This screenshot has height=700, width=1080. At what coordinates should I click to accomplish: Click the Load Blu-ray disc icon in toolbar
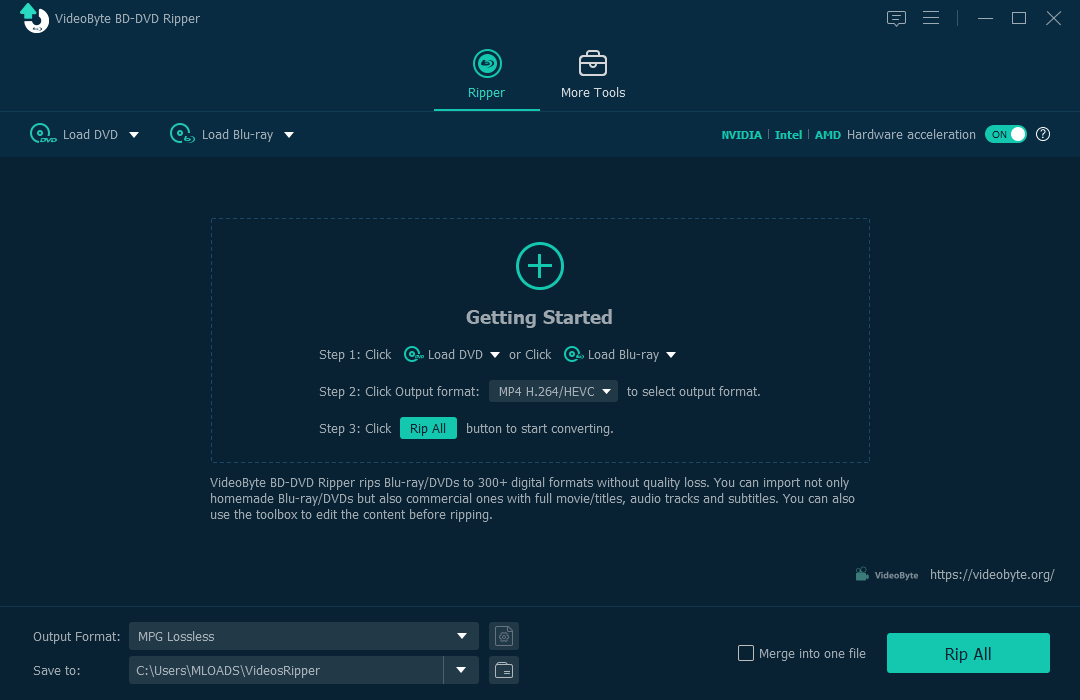182,134
